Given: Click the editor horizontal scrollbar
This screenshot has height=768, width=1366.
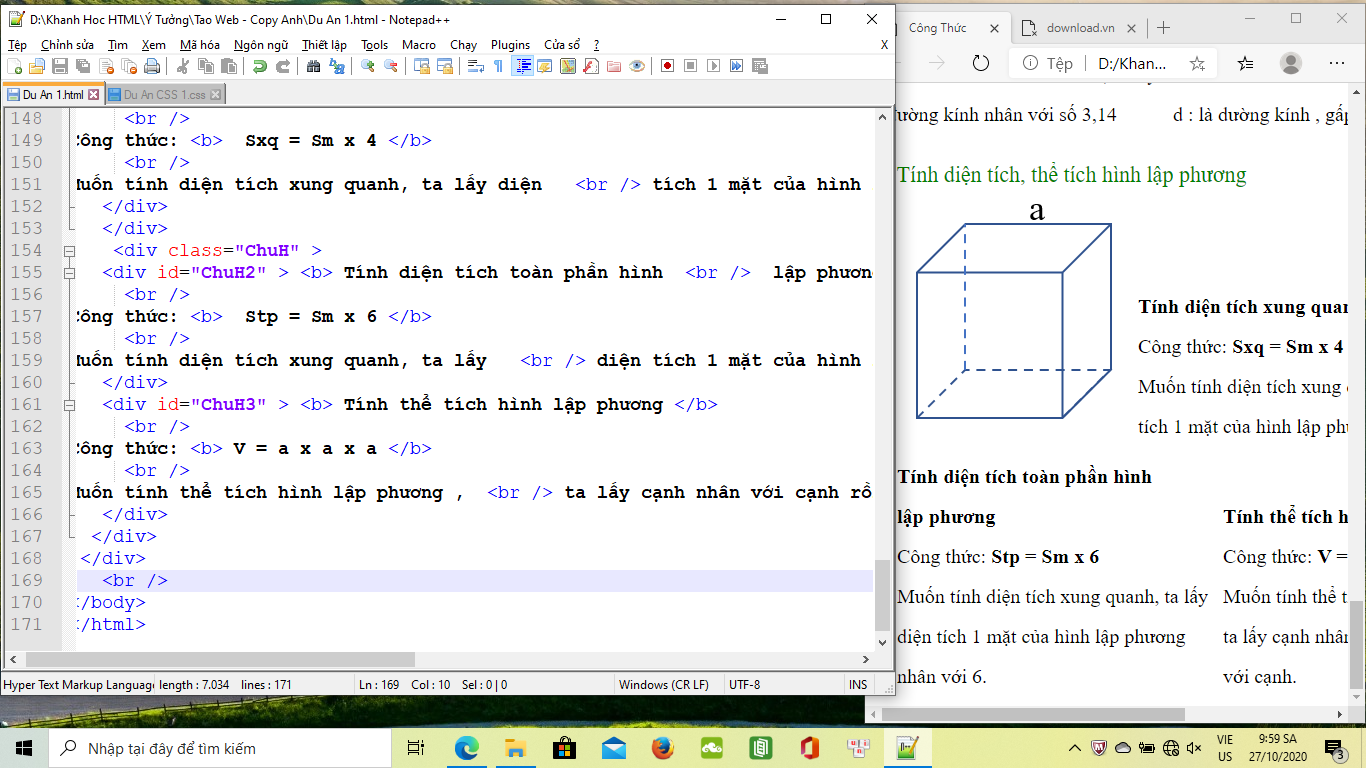Looking at the screenshot, I should point(220,660).
